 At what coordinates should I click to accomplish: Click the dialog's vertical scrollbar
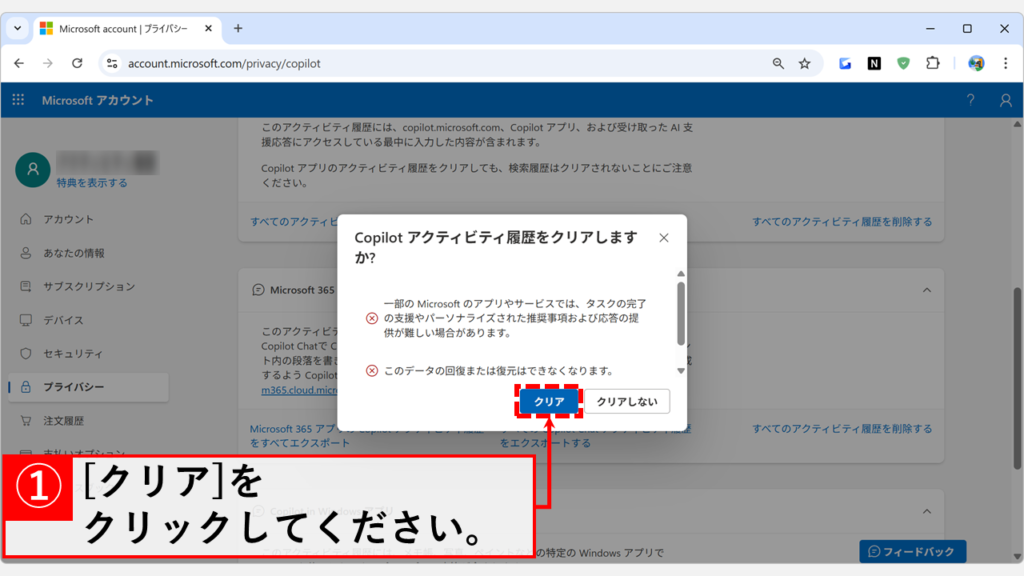(681, 312)
